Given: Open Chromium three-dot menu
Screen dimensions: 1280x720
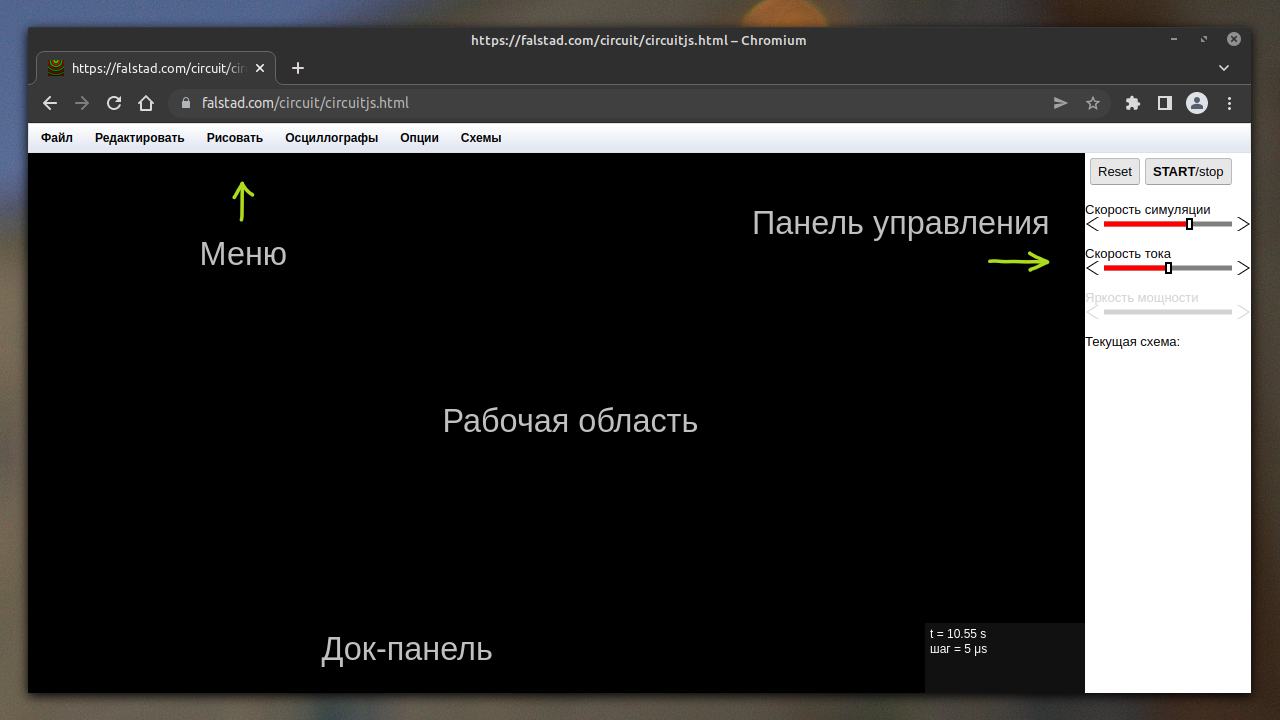Looking at the screenshot, I should [x=1230, y=103].
